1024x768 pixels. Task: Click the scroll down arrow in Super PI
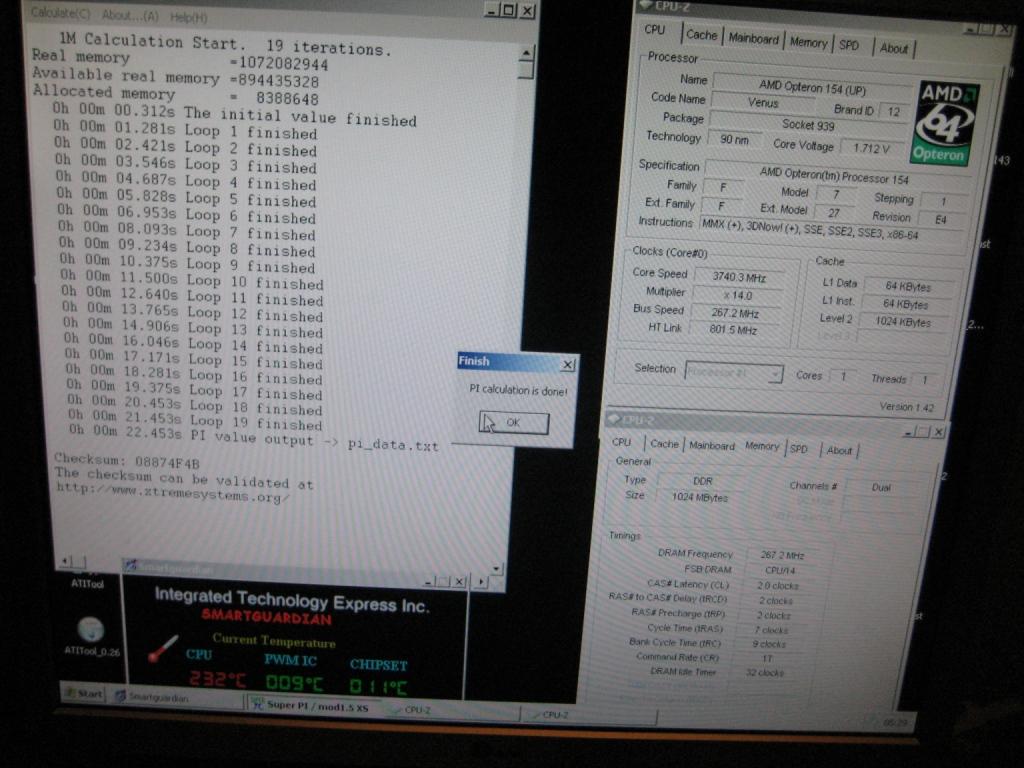click(x=496, y=568)
